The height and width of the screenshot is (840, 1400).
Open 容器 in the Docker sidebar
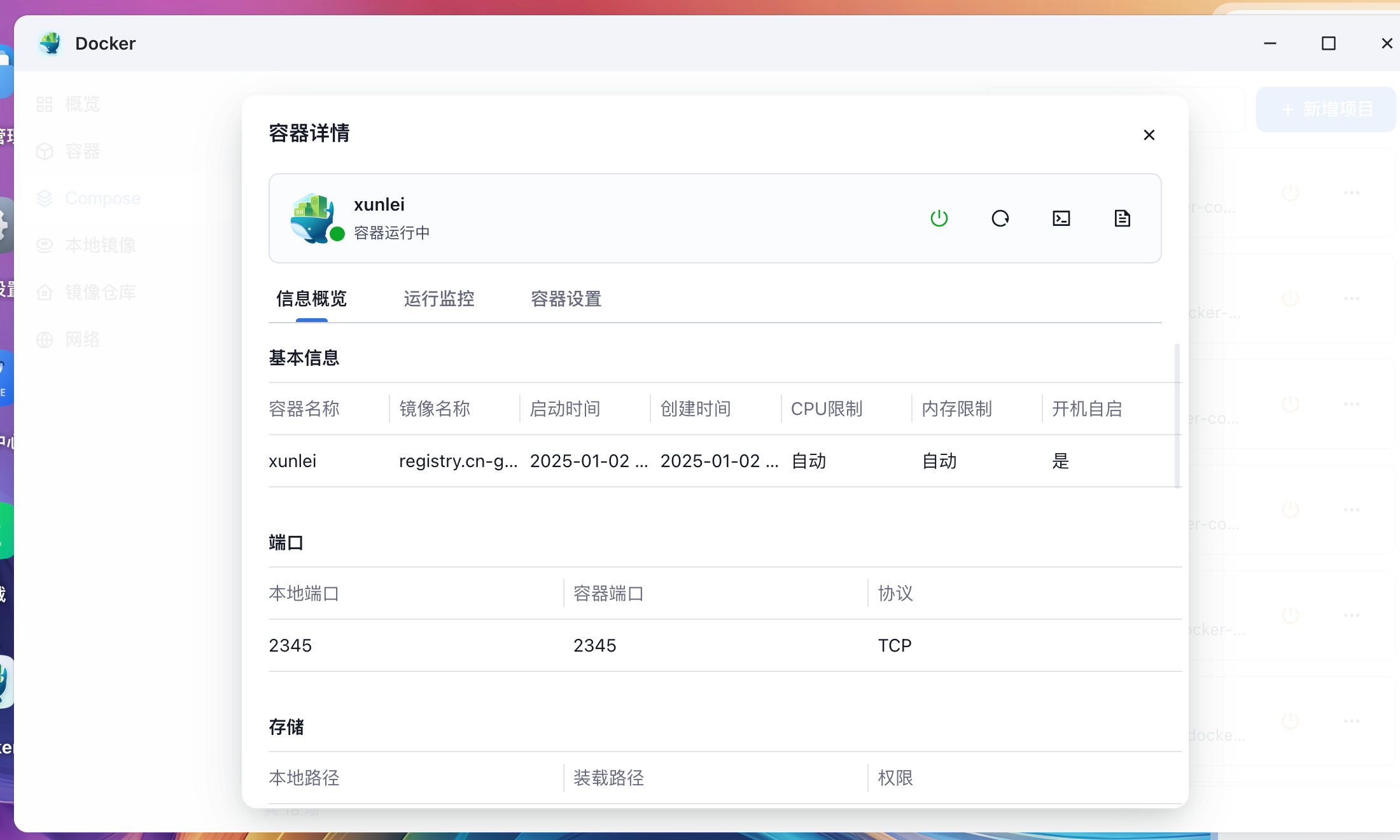(x=83, y=151)
